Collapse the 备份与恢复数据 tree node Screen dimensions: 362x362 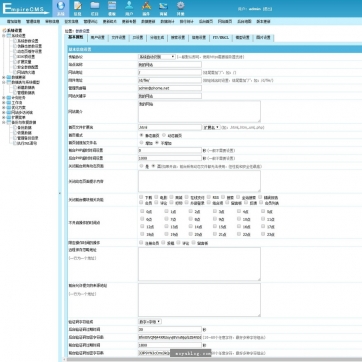pos(4,122)
